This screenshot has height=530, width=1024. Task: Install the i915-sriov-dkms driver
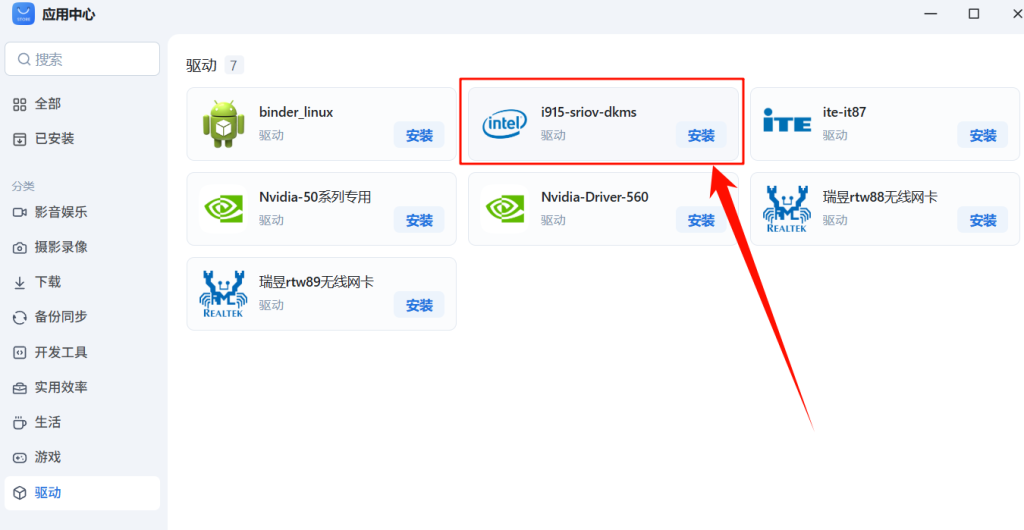[701, 135]
